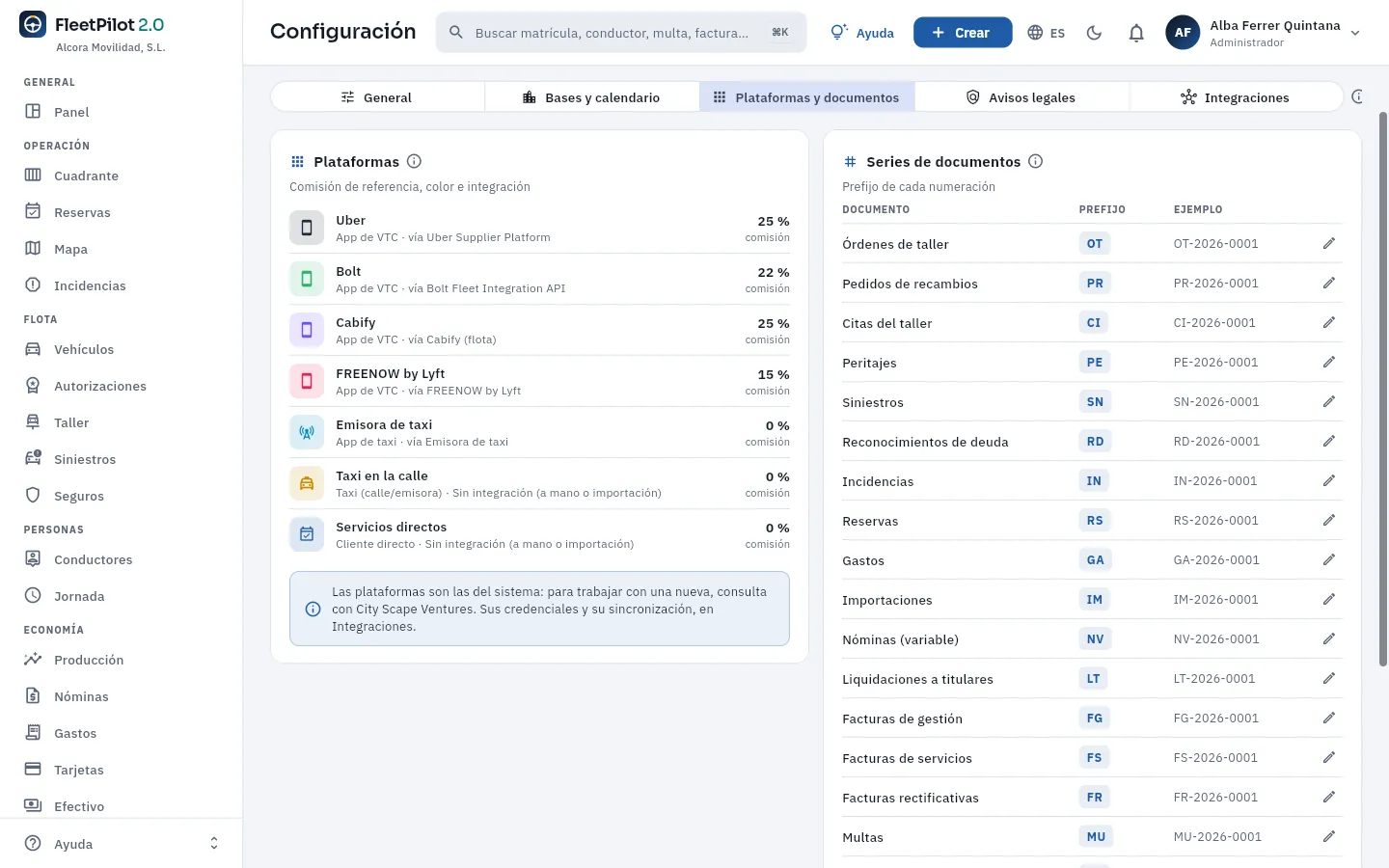The width and height of the screenshot is (1389, 868).
Task: Click the Cabify platform icon
Action: coord(307,331)
